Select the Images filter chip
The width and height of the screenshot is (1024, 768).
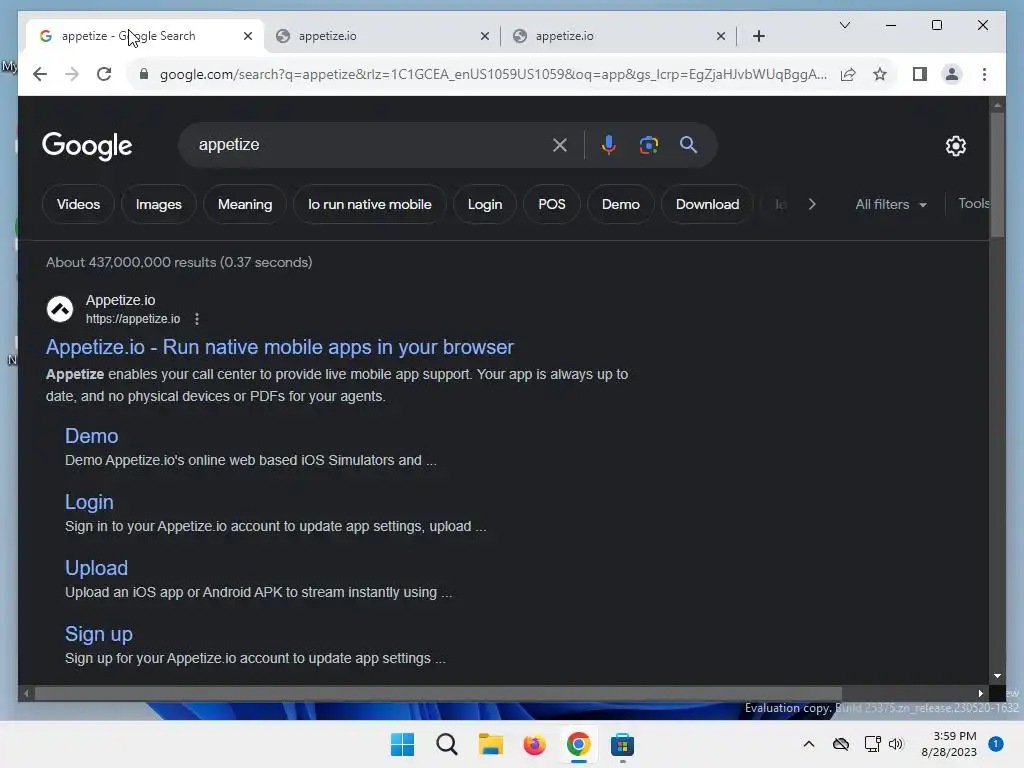pyautogui.click(x=159, y=204)
